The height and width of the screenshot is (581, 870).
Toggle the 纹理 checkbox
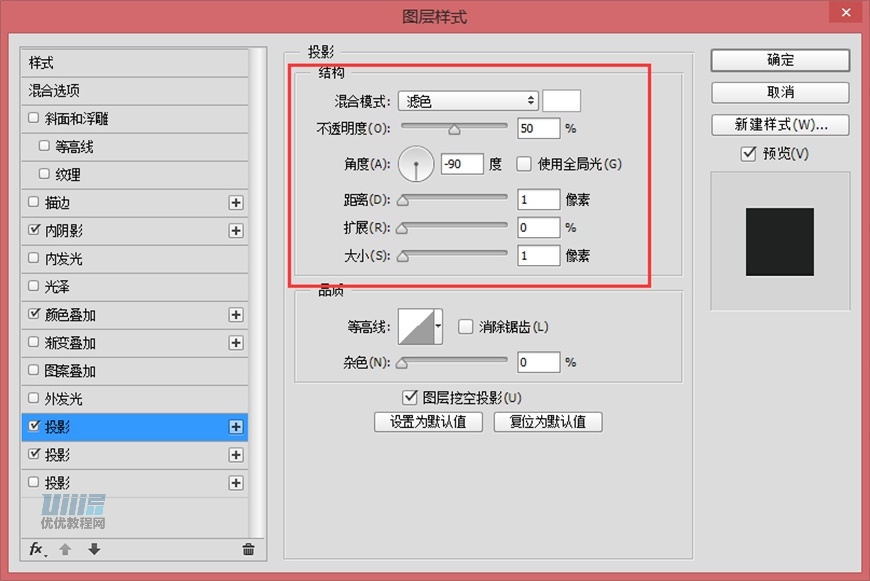(x=44, y=174)
